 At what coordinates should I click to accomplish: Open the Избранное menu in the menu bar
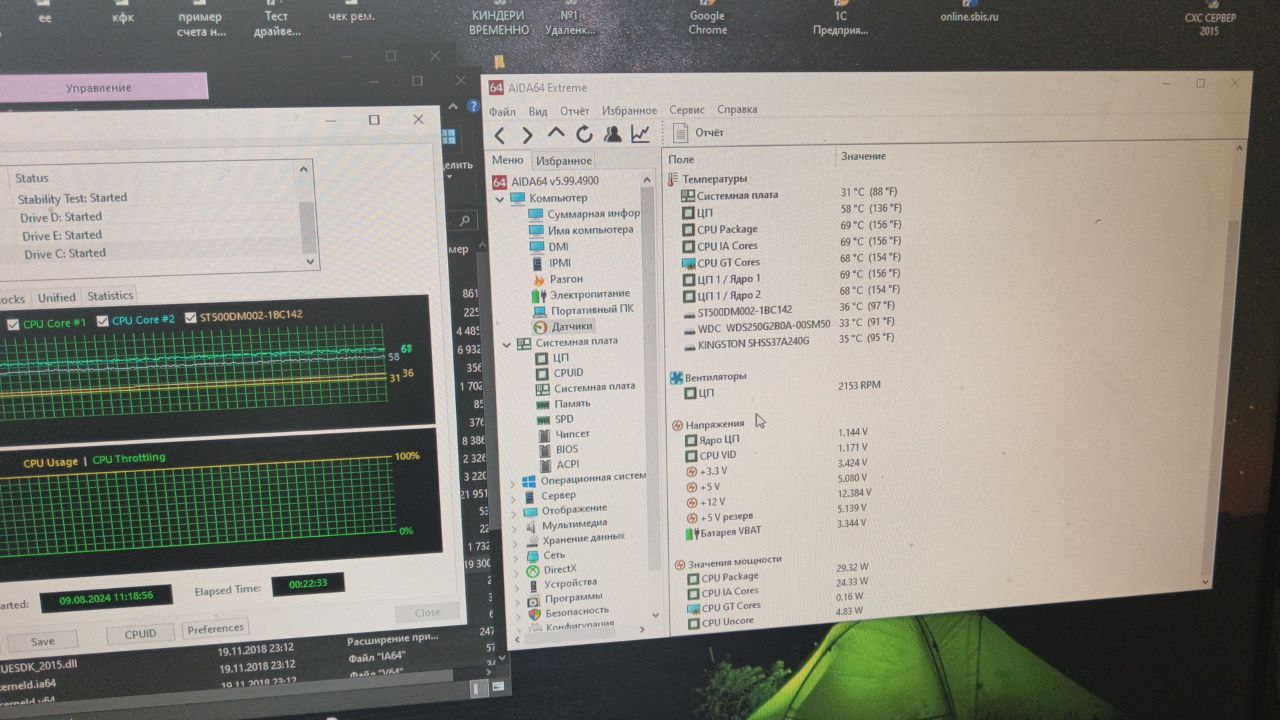630,110
